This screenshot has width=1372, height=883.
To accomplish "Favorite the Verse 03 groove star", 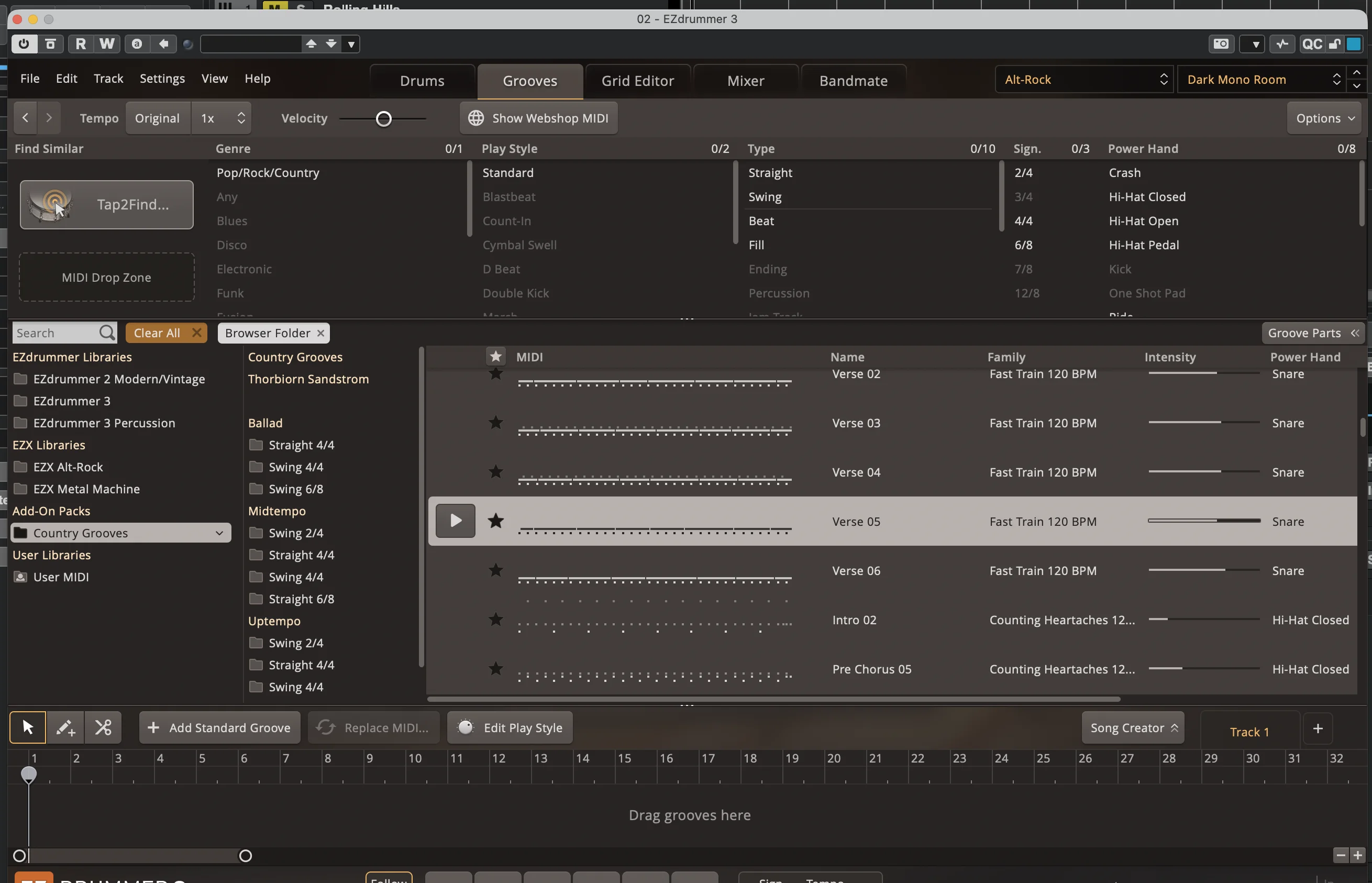I will 495,423.
